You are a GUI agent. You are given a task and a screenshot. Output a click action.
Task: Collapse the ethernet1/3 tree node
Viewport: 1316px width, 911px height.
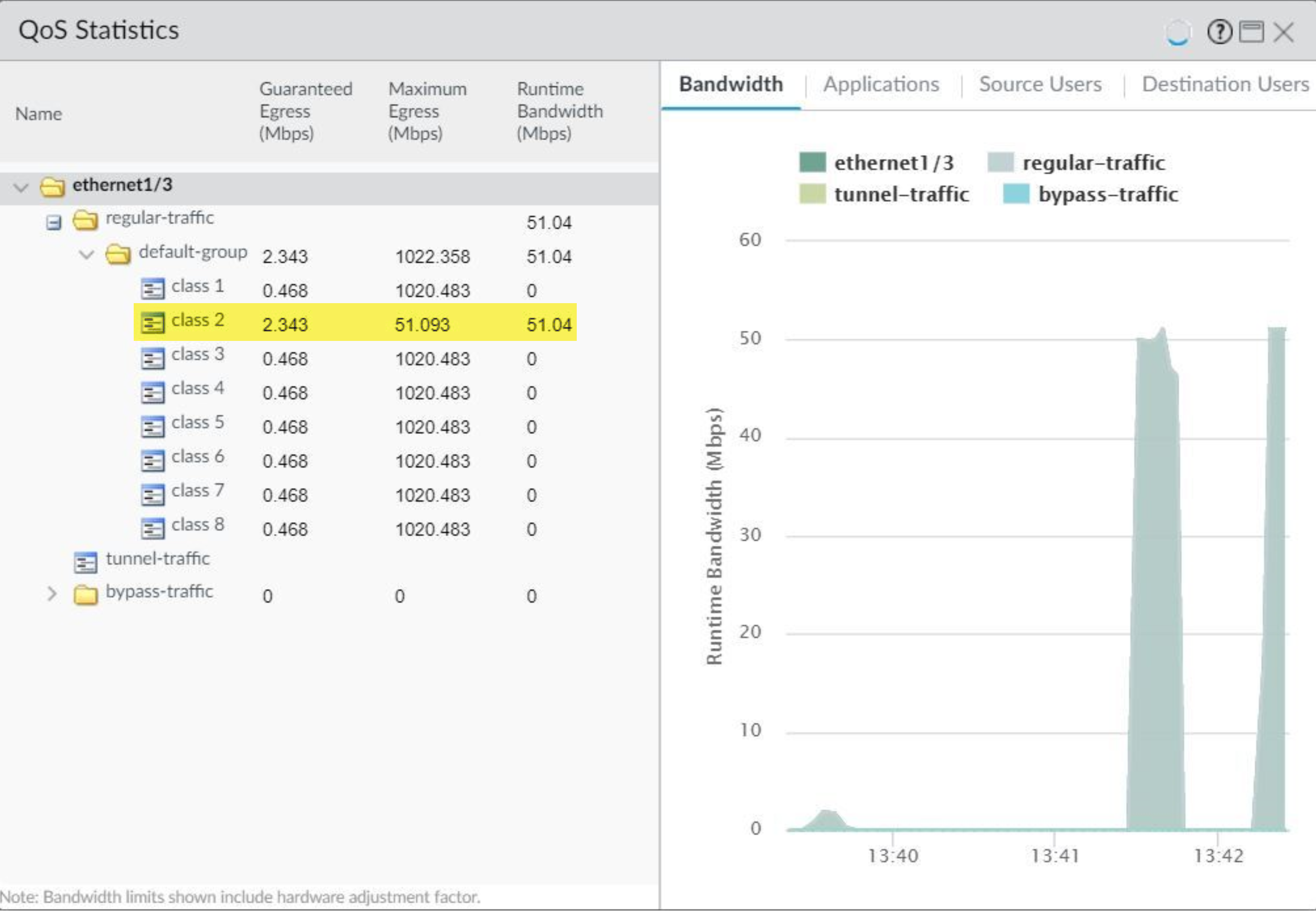click(x=20, y=188)
